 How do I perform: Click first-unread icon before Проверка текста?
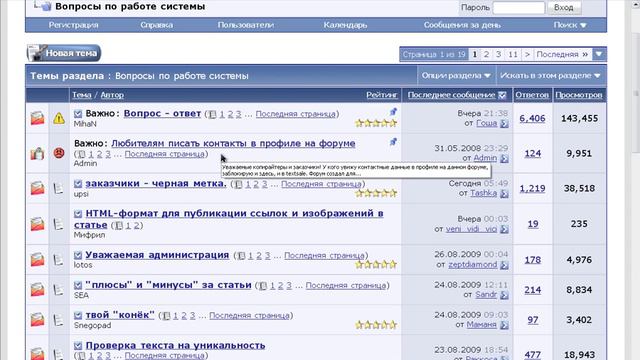coord(78,346)
